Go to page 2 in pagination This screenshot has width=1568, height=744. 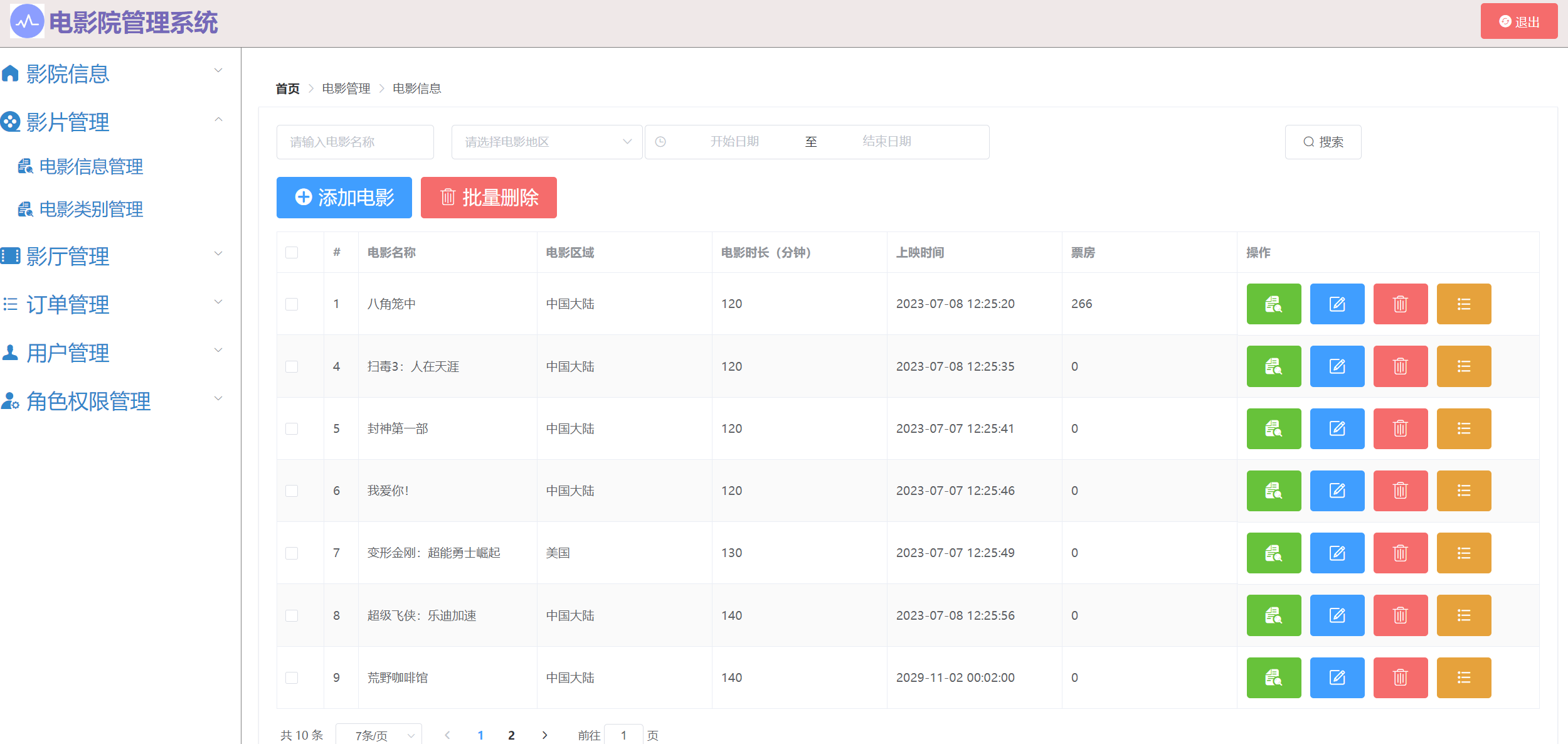(511, 735)
